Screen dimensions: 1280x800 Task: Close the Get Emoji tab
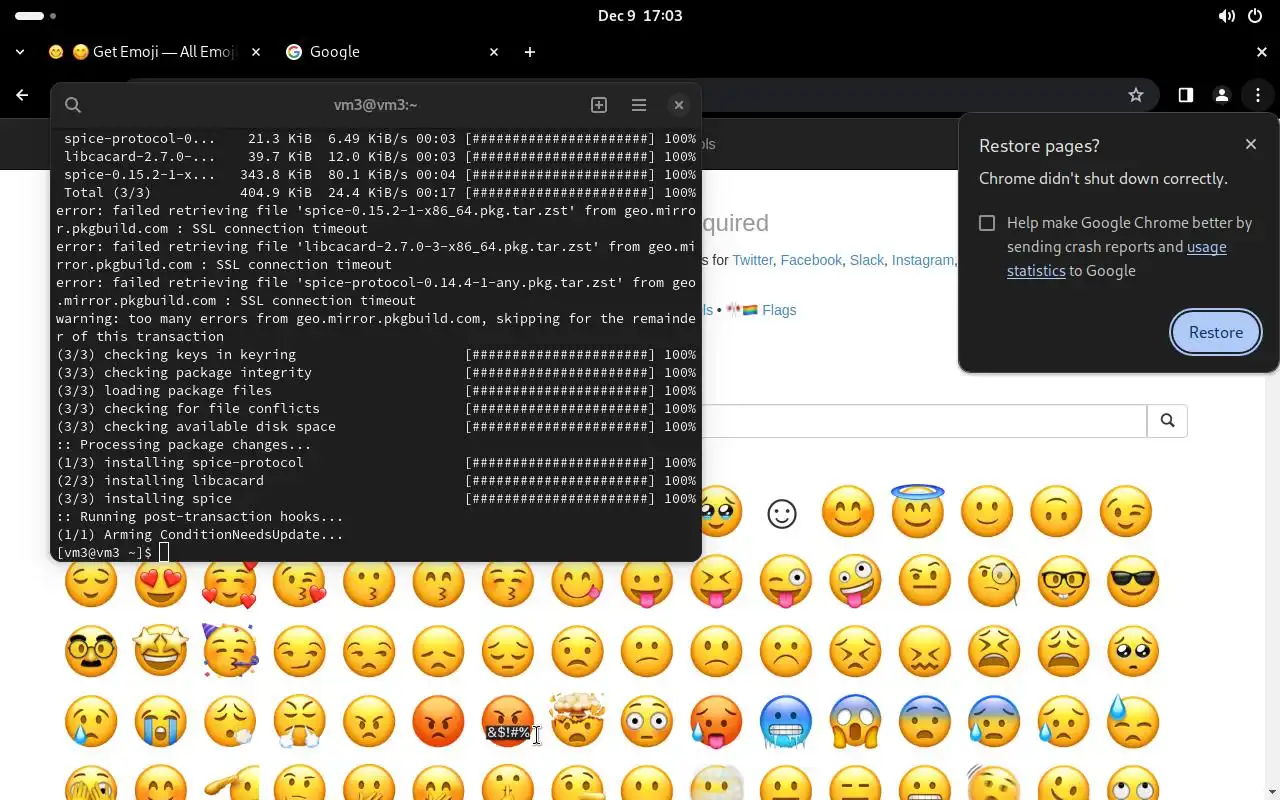click(x=256, y=52)
